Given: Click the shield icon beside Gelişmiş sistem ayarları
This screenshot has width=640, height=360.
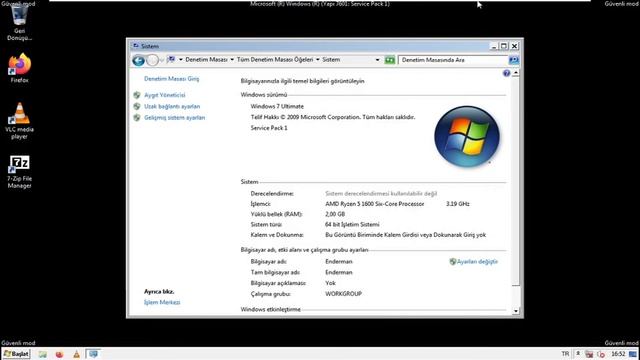Looking at the screenshot, I should point(137,118).
